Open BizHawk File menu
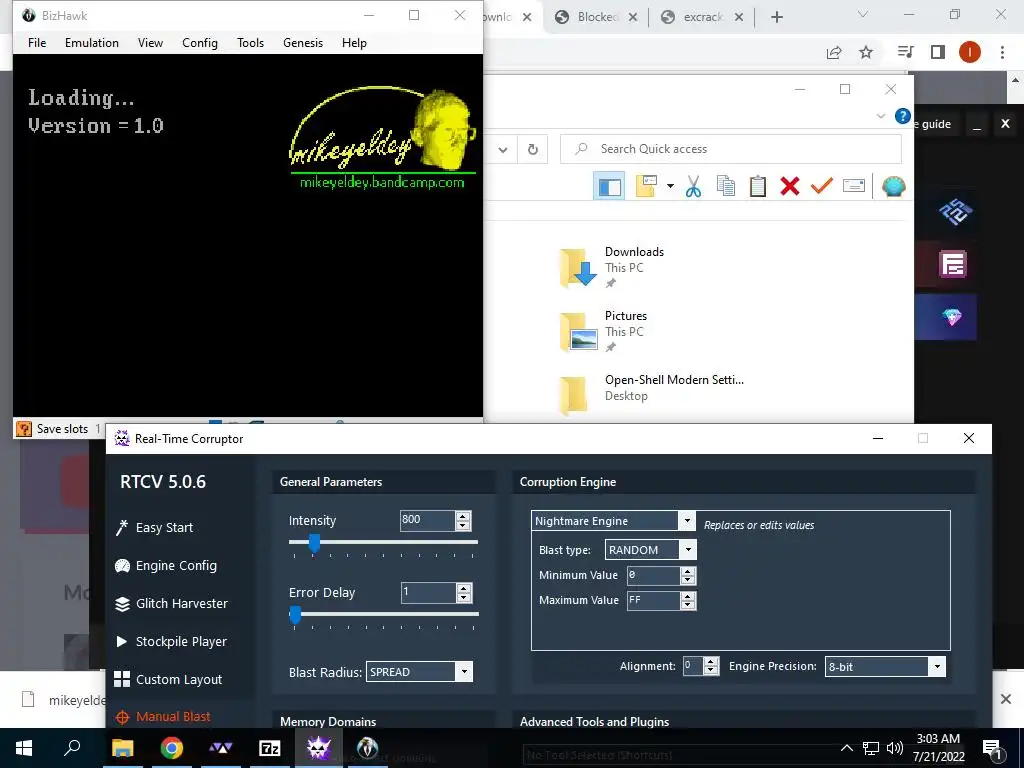1024x768 pixels. click(x=37, y=43)
